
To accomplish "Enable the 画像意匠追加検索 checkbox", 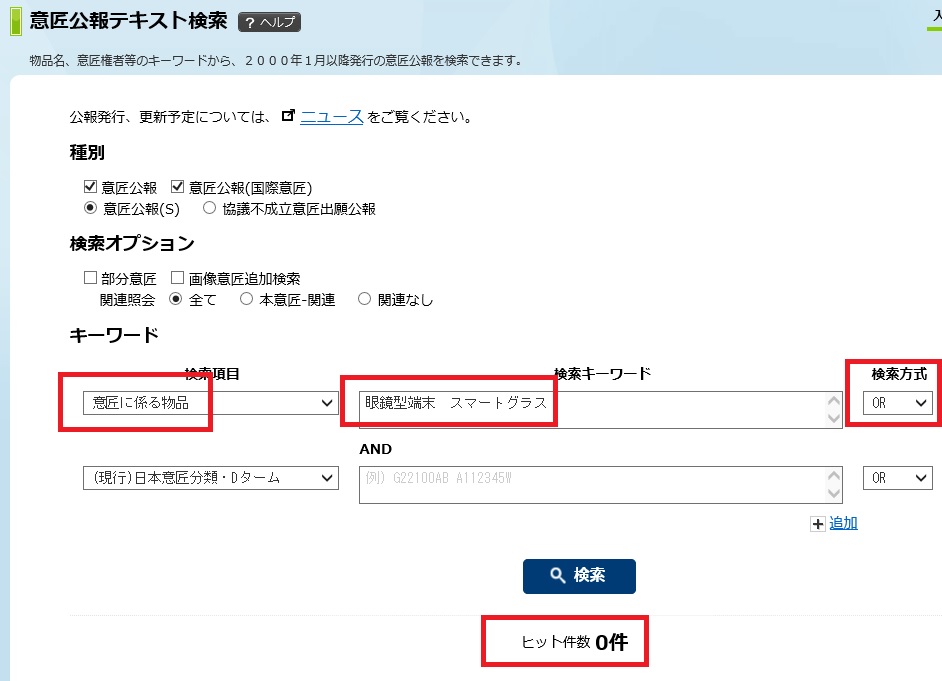I will click(x=177, y=277).
